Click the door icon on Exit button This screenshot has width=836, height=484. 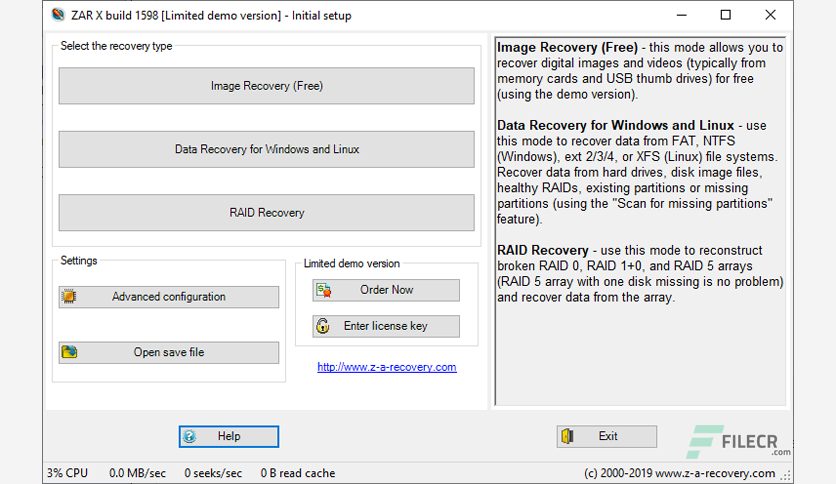pyautogui.click(x=568, y=436)
